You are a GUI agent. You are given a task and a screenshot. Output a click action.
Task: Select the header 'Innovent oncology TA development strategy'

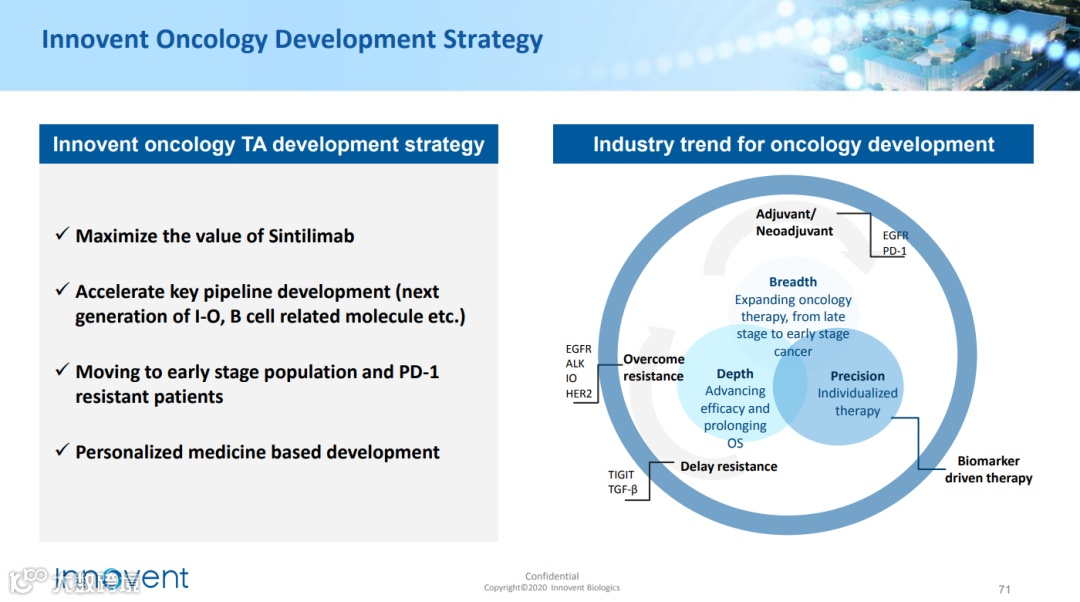(x=269, y=144)
